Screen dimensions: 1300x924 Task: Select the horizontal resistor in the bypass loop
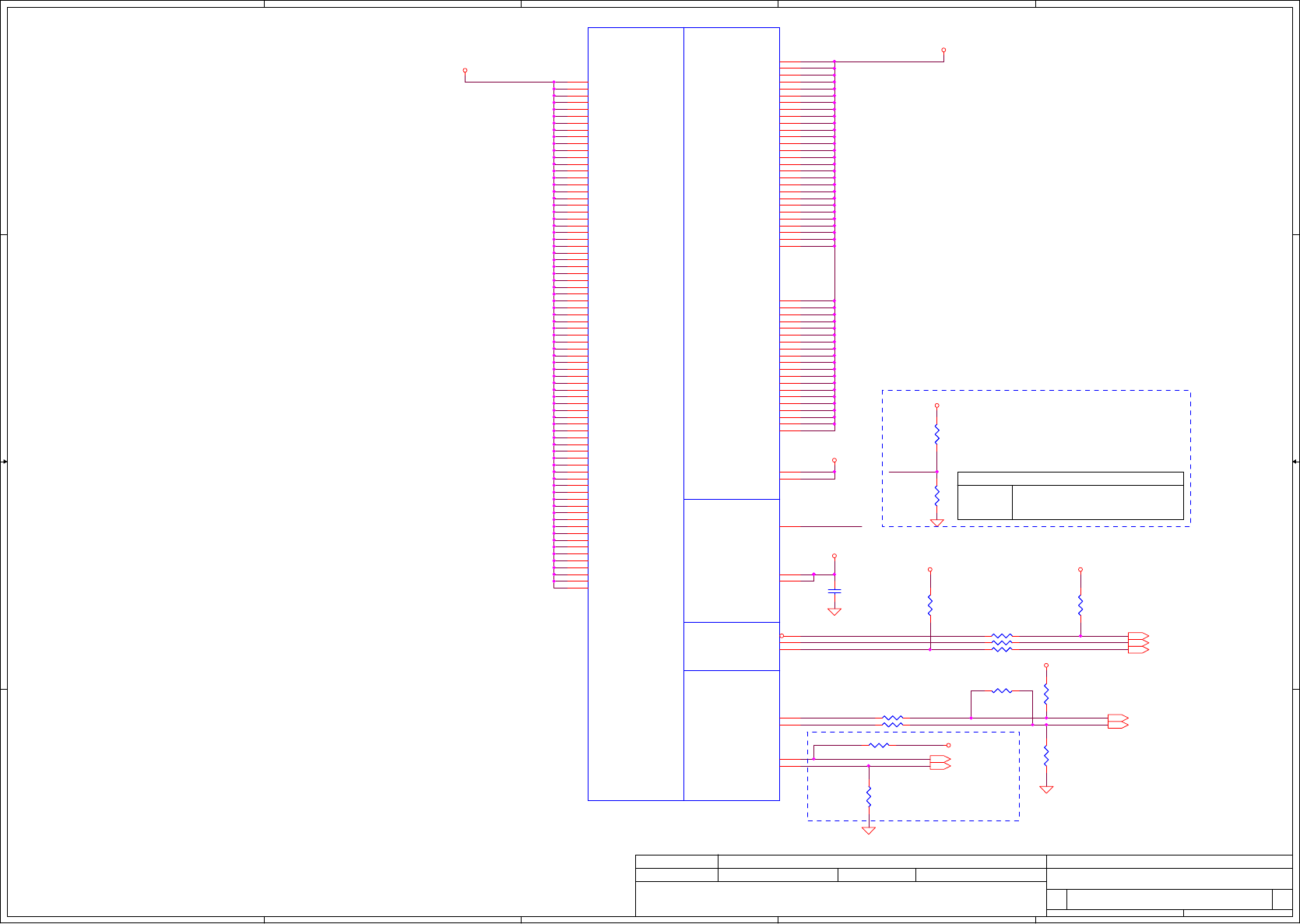[x=1002, y=690]
